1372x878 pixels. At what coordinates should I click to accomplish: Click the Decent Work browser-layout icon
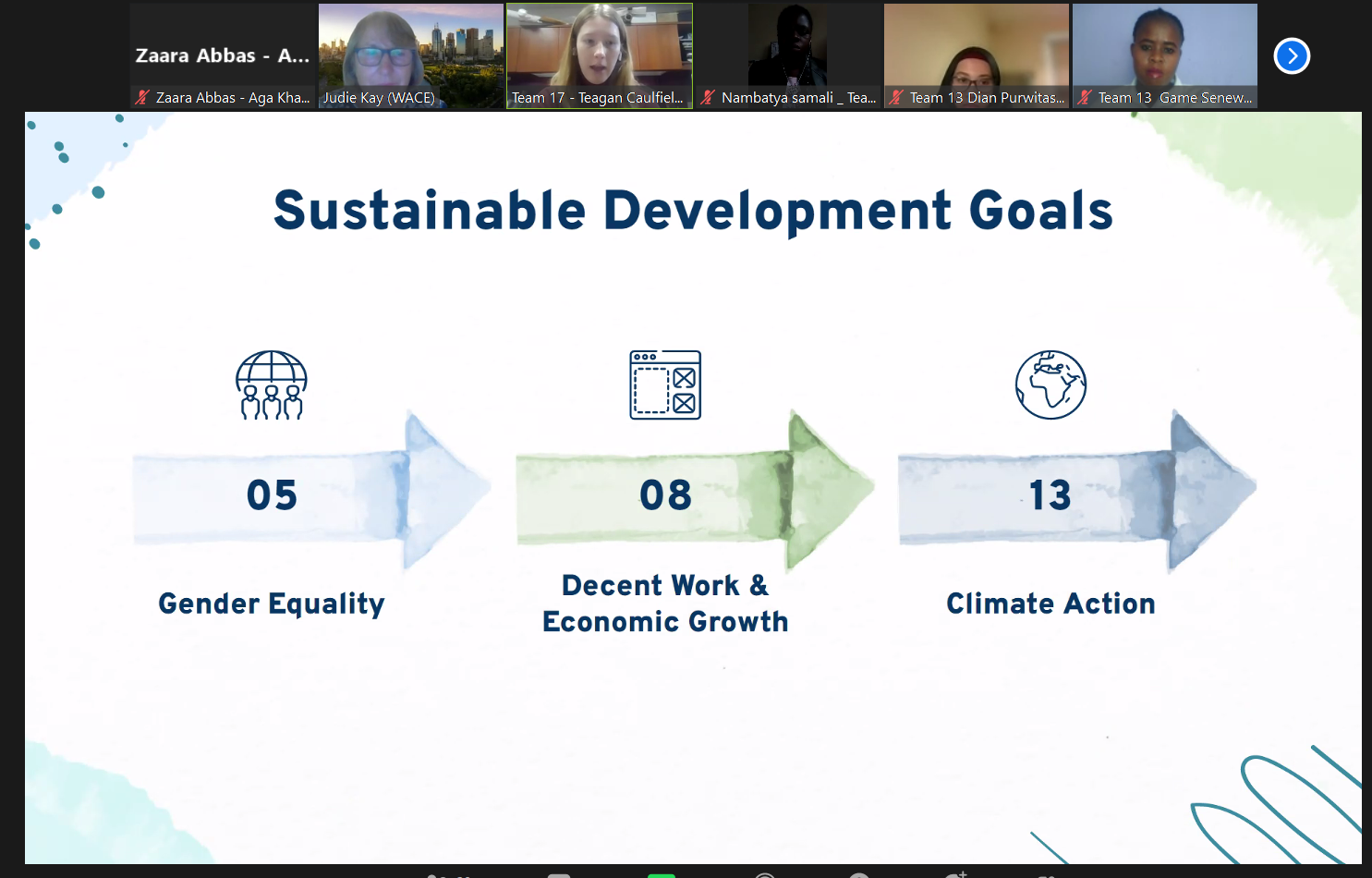[x=665, y=384]
